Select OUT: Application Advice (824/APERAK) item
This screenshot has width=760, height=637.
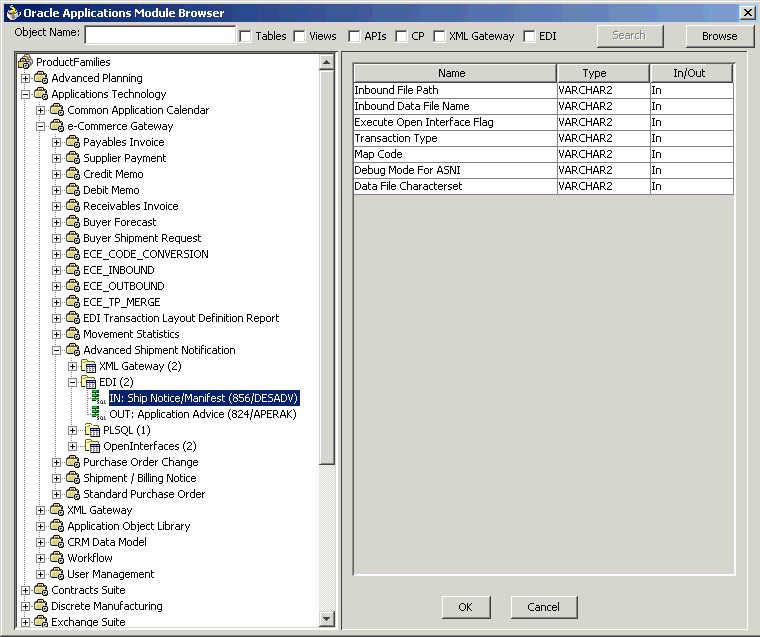click(203, 414)
